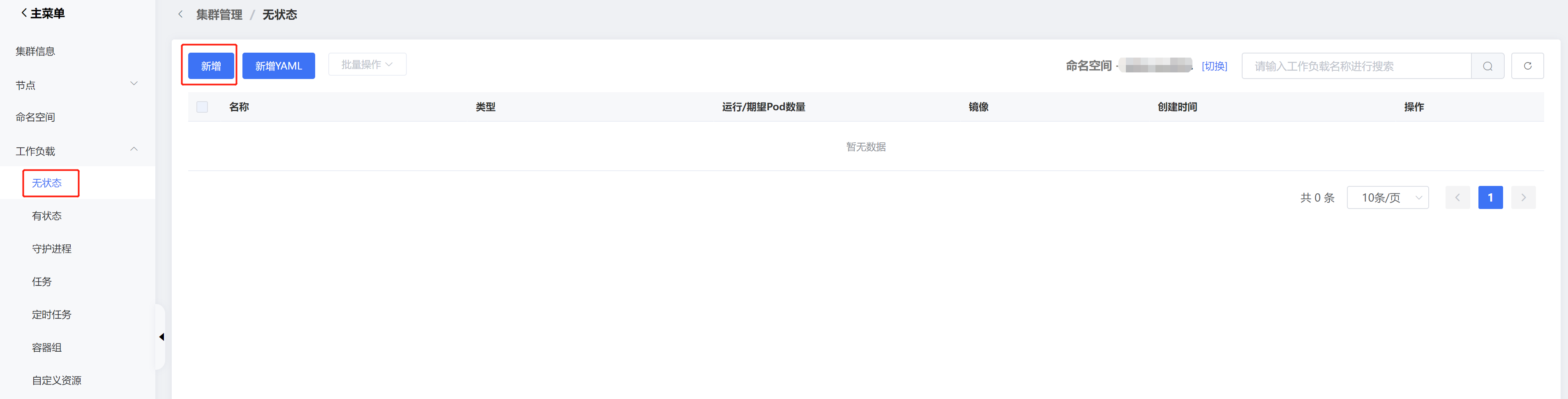This screenshot has height=399, width=1568.
Task: Collapse the sidebar with the black triangle handle
Action: (161, 337)
